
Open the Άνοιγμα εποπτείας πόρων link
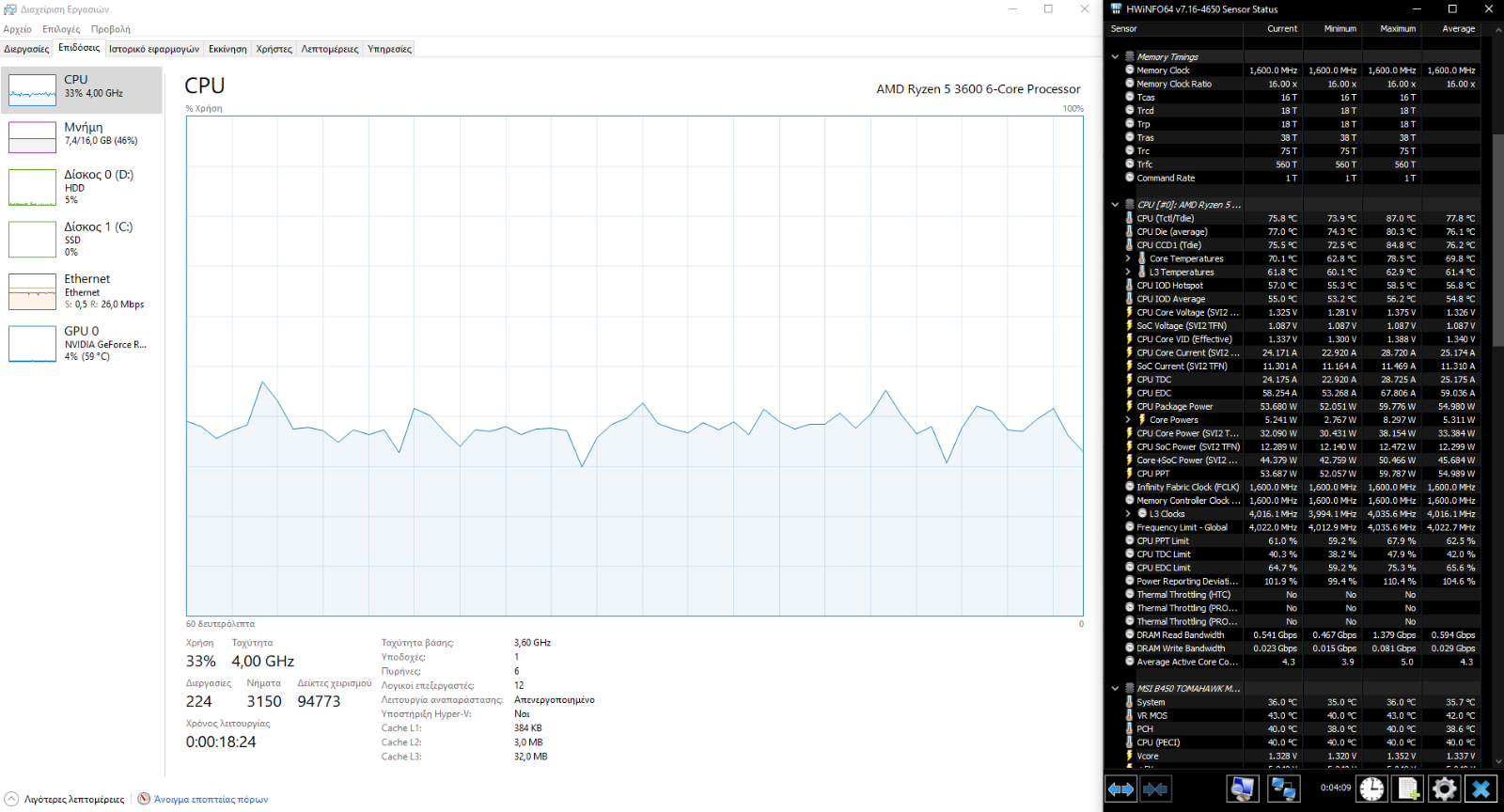click(211, 800)
